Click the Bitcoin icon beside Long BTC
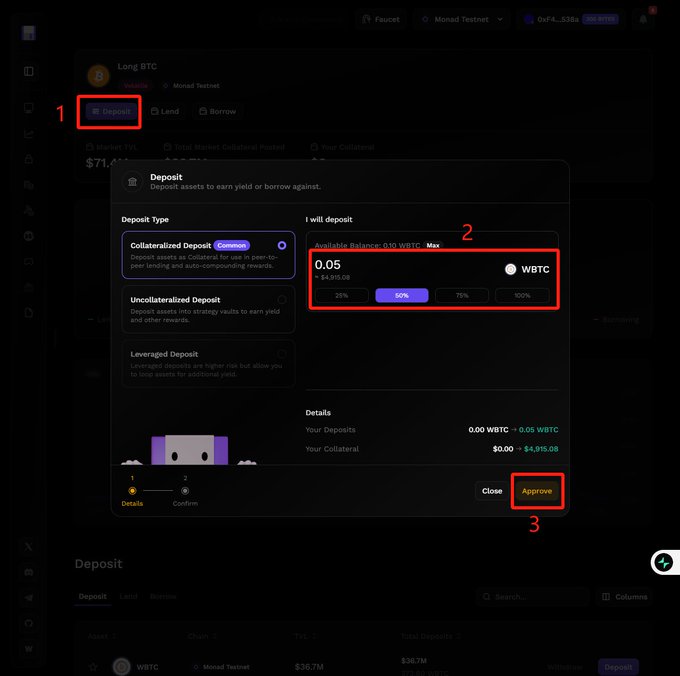The image size is (680, 676). pyautogui.click(x=98, y=76)
